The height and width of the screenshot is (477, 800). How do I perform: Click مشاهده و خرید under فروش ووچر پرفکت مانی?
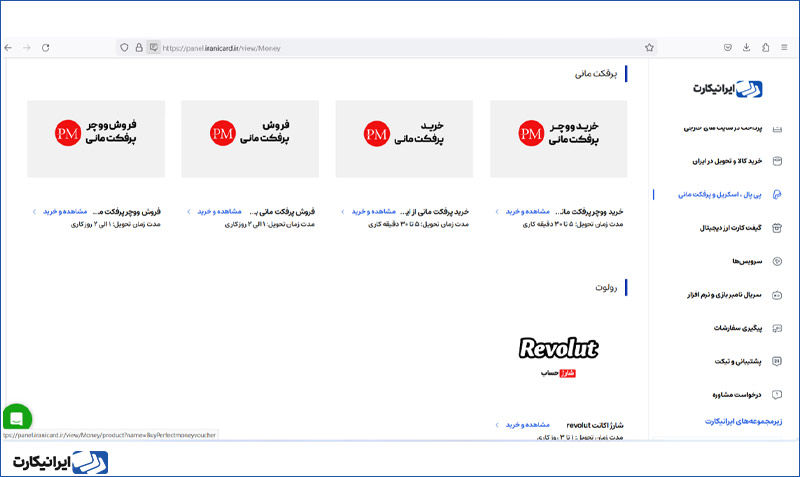click(x=65, y=211)
